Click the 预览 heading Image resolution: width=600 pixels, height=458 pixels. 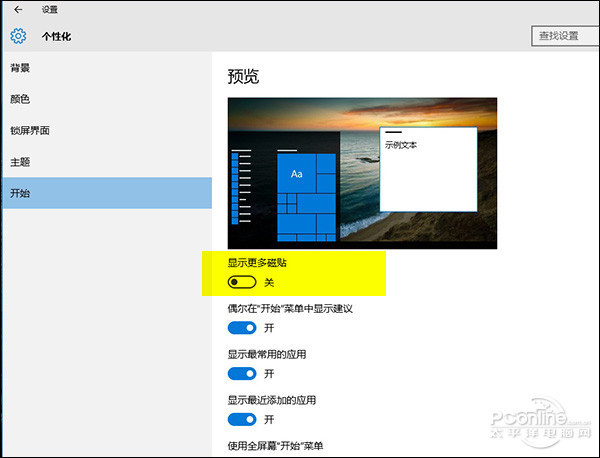click(x=243, y=75)
